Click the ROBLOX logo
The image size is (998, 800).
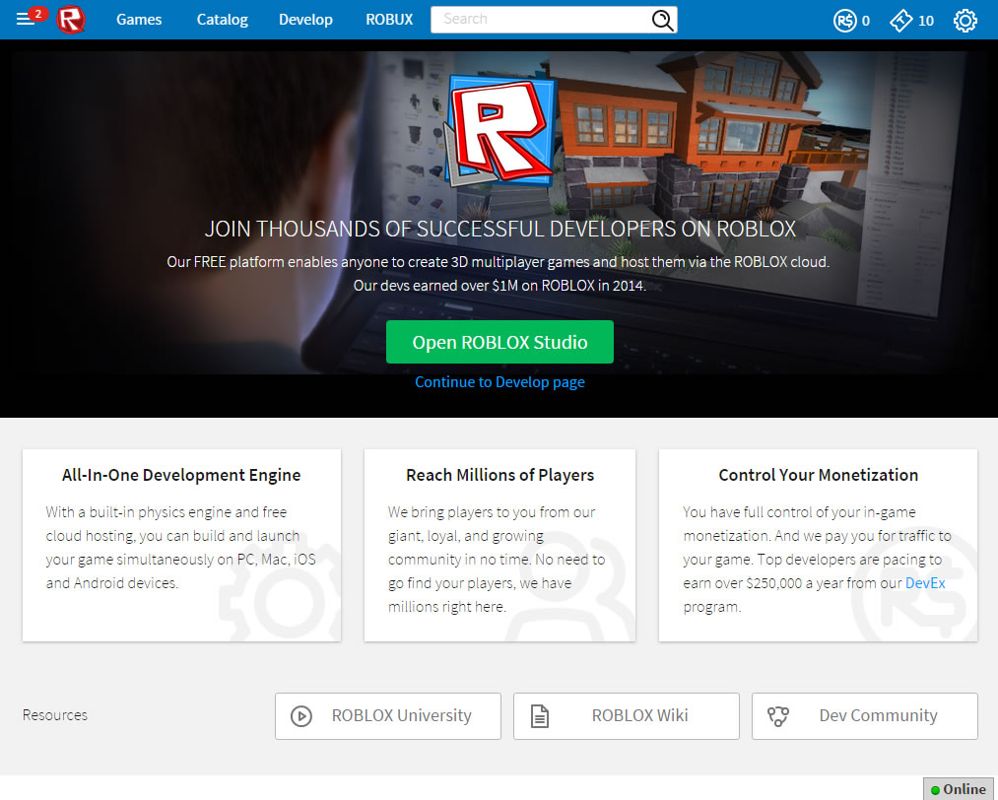(x=70, y=19)
